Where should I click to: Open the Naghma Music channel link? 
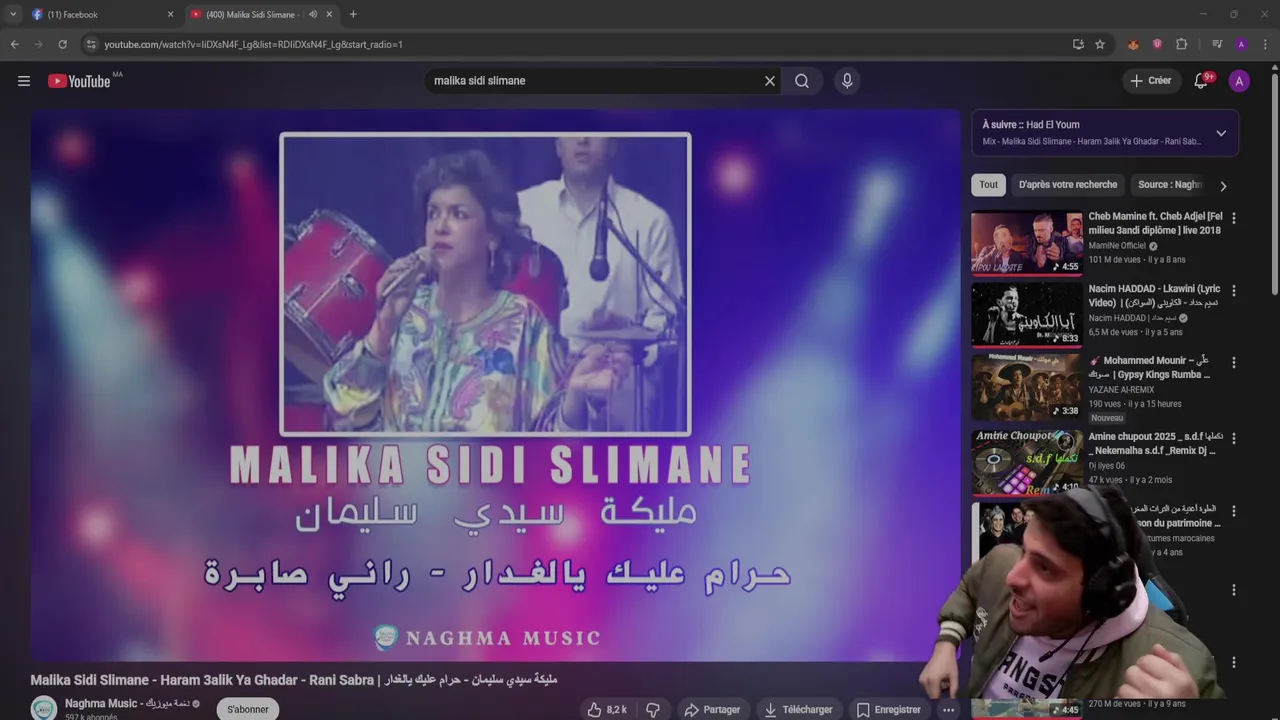127,703
